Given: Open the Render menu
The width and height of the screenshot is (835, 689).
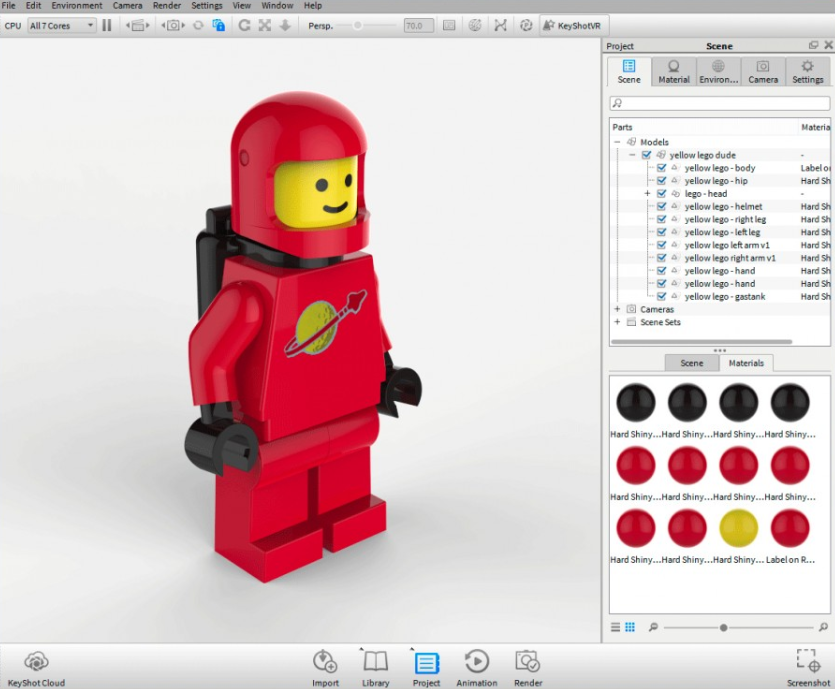Looking at the screenshot, I should pyautogui.click(x=167, y=5).
